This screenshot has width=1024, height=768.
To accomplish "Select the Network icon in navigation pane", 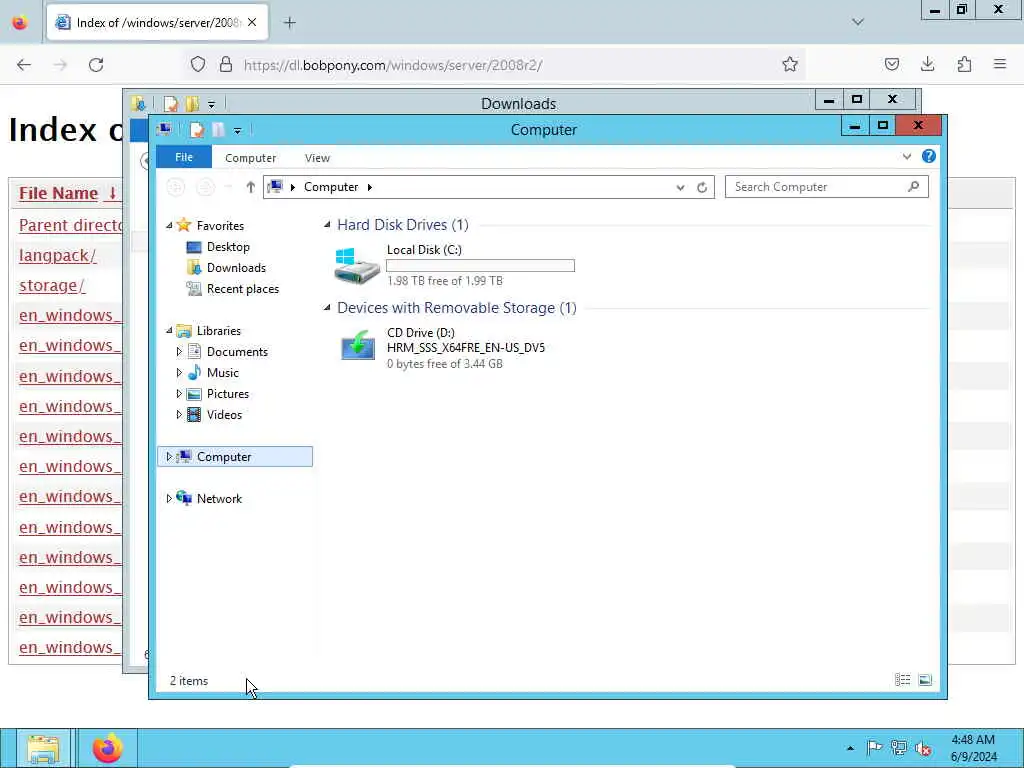I will point(184,498).
